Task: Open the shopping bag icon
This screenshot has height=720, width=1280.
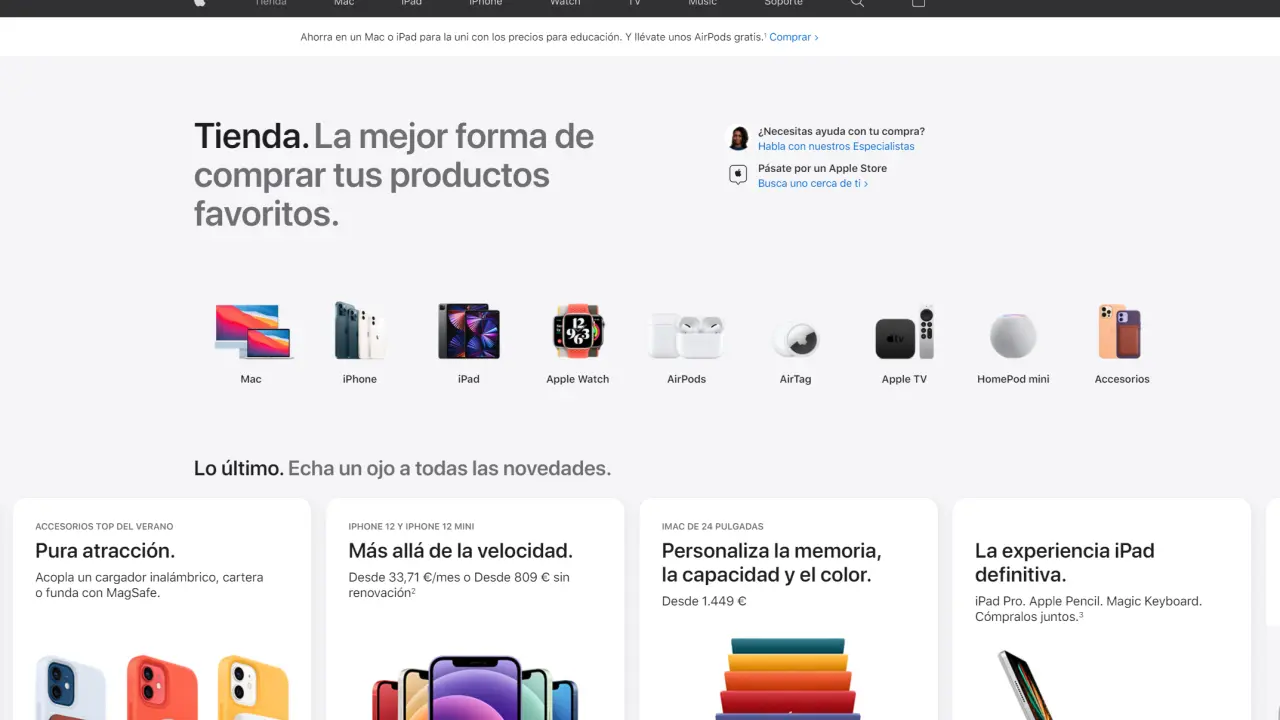Action: click(x=918, y=3)
